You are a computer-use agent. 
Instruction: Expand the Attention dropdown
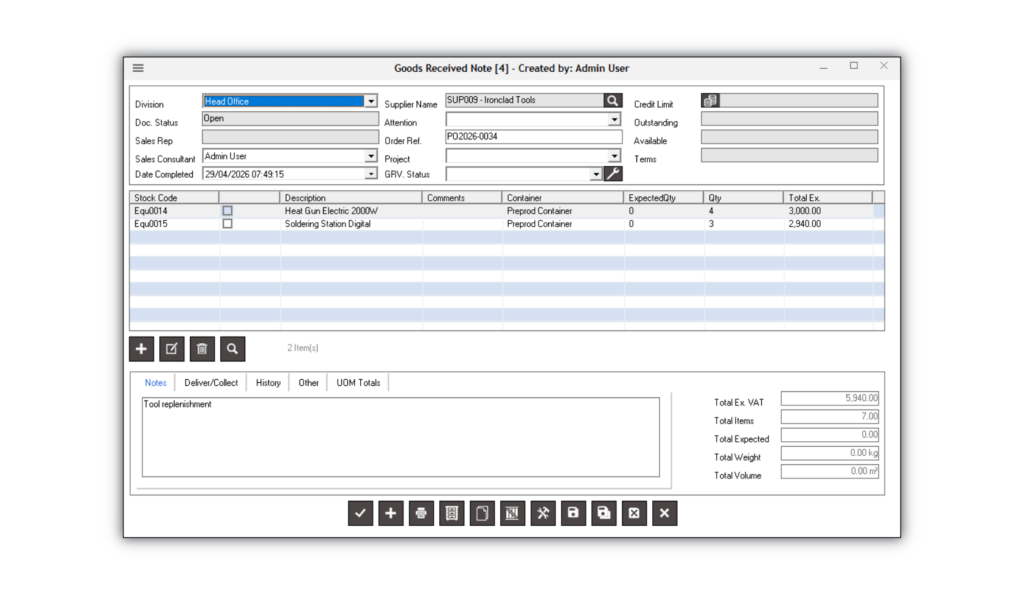pos(615,119)
